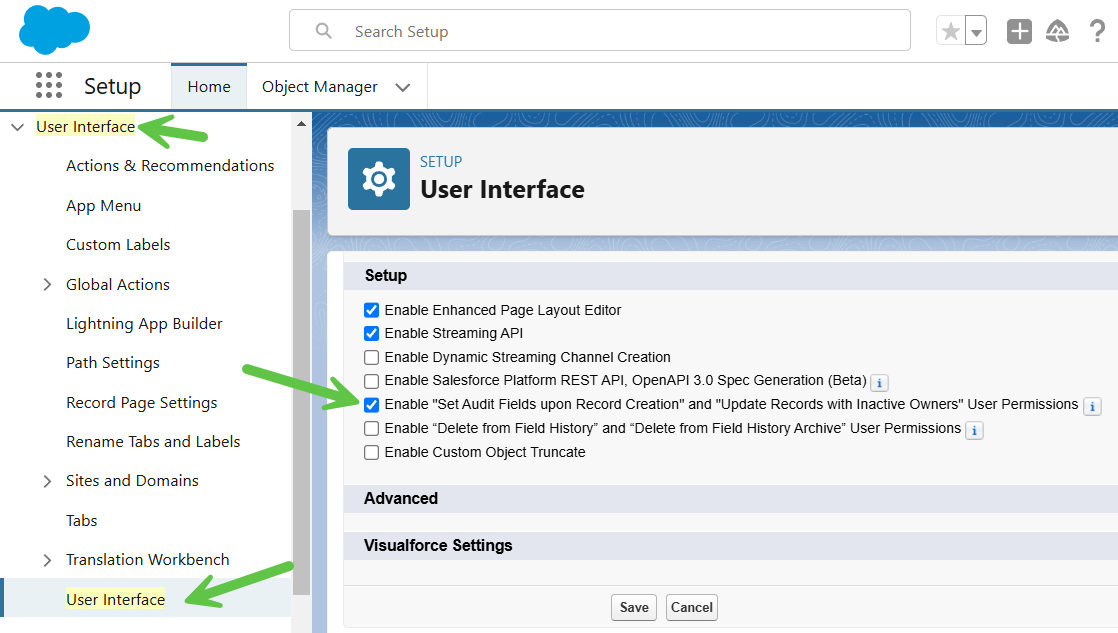
Task: Open Lightning App Builder in sidebar
Action: click(144, 324)
